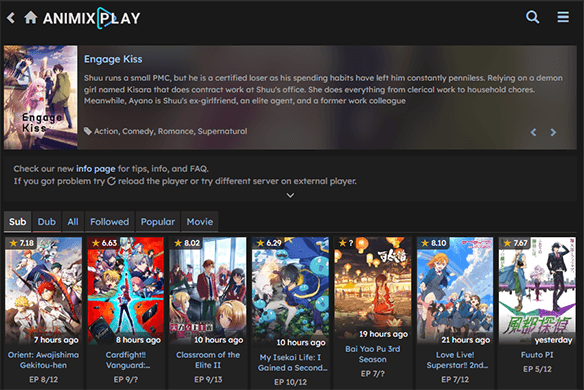
Task: Click the Love Live! Superstar!! title
Action: [457, 360]
